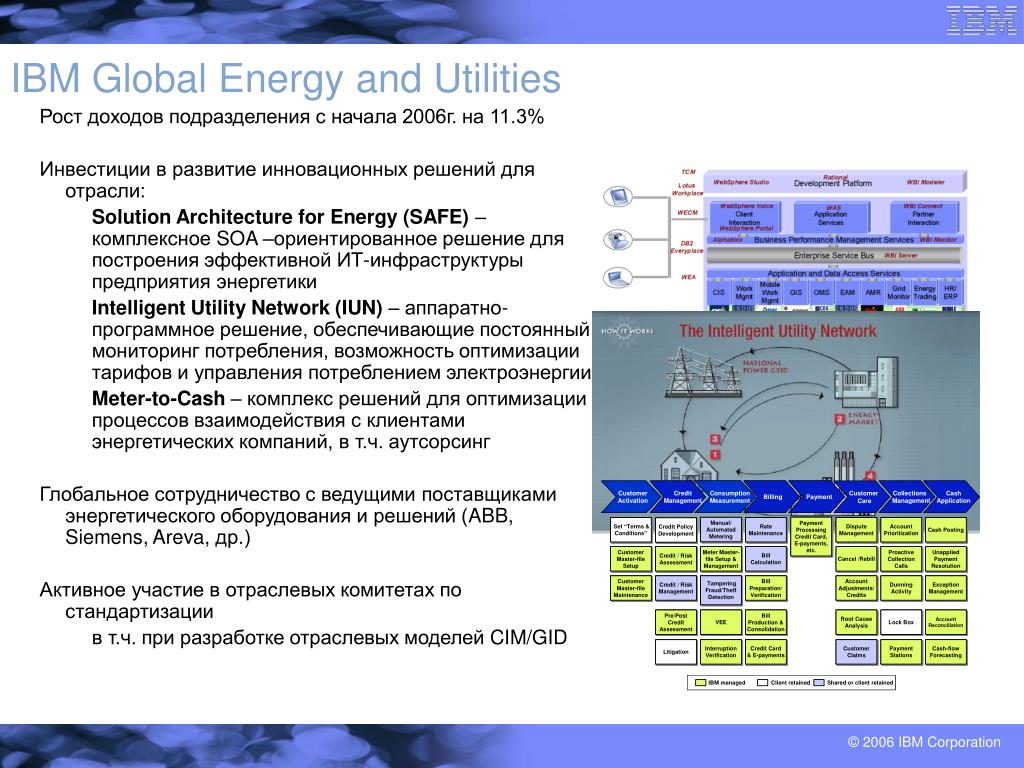Click the Business Performance Management Services bar
This screenshot has height=768, width=1024.
834,240
